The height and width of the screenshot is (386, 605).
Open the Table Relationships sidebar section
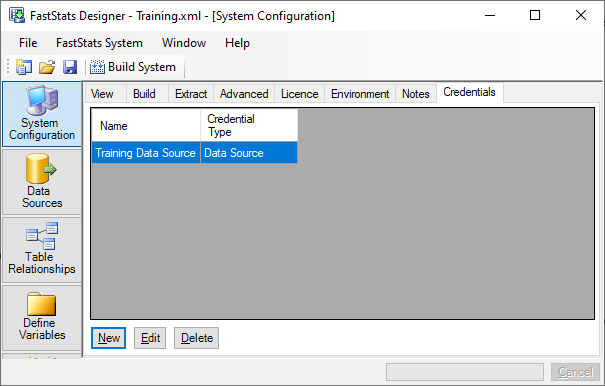(x=42, y=250)
